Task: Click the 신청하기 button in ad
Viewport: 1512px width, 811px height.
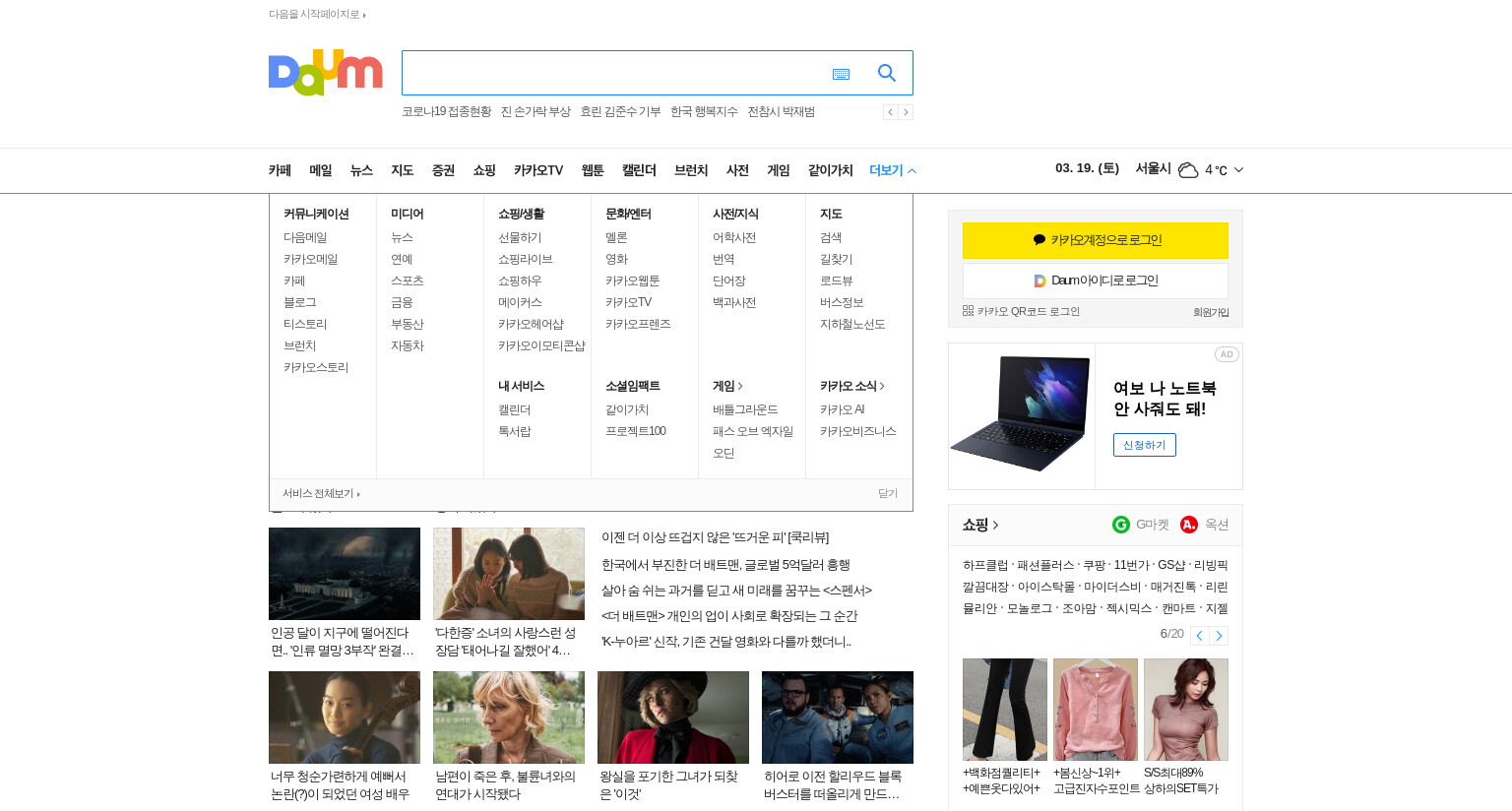Action: 1145,445
